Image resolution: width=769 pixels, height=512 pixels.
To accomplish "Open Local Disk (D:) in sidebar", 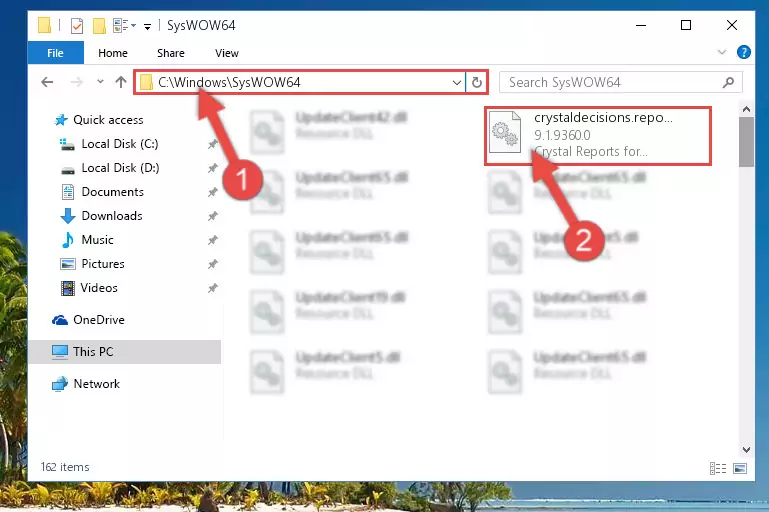I will coord(120,168).
